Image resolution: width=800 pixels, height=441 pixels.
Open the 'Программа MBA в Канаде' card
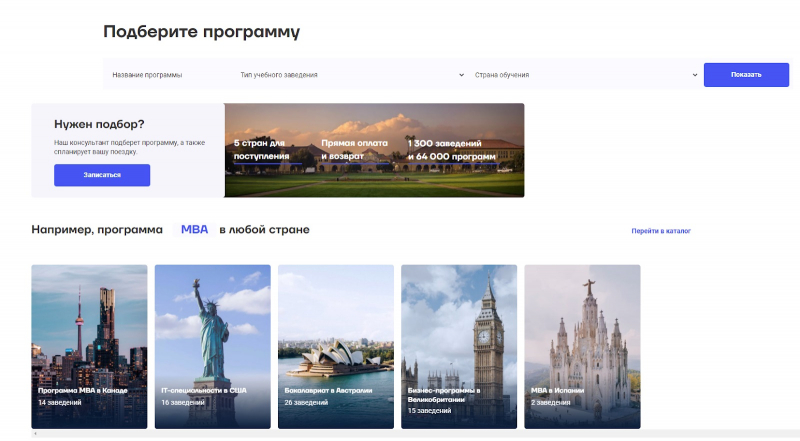point(89,346)
